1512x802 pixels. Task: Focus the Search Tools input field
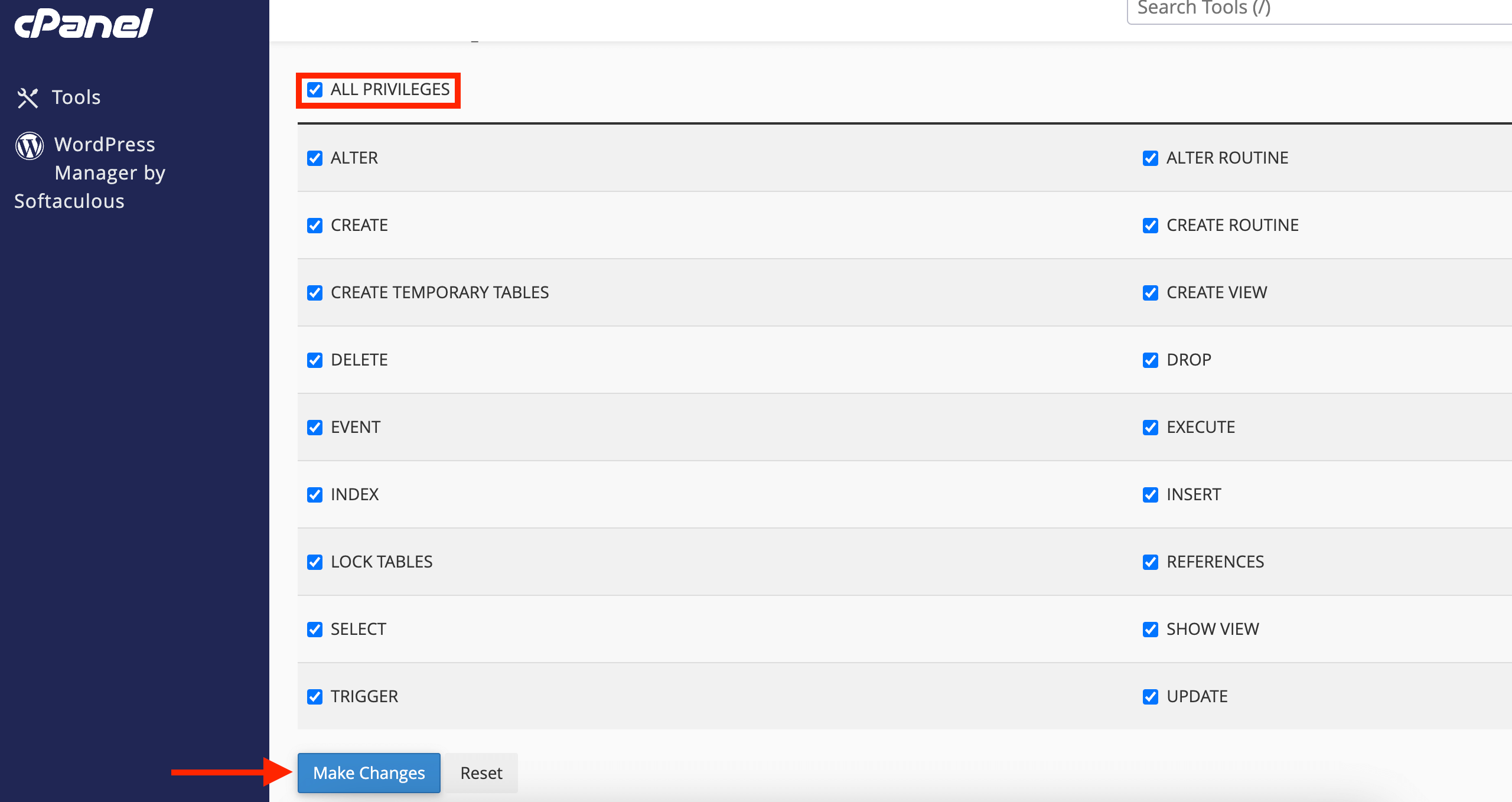[x=1317, y=9]
